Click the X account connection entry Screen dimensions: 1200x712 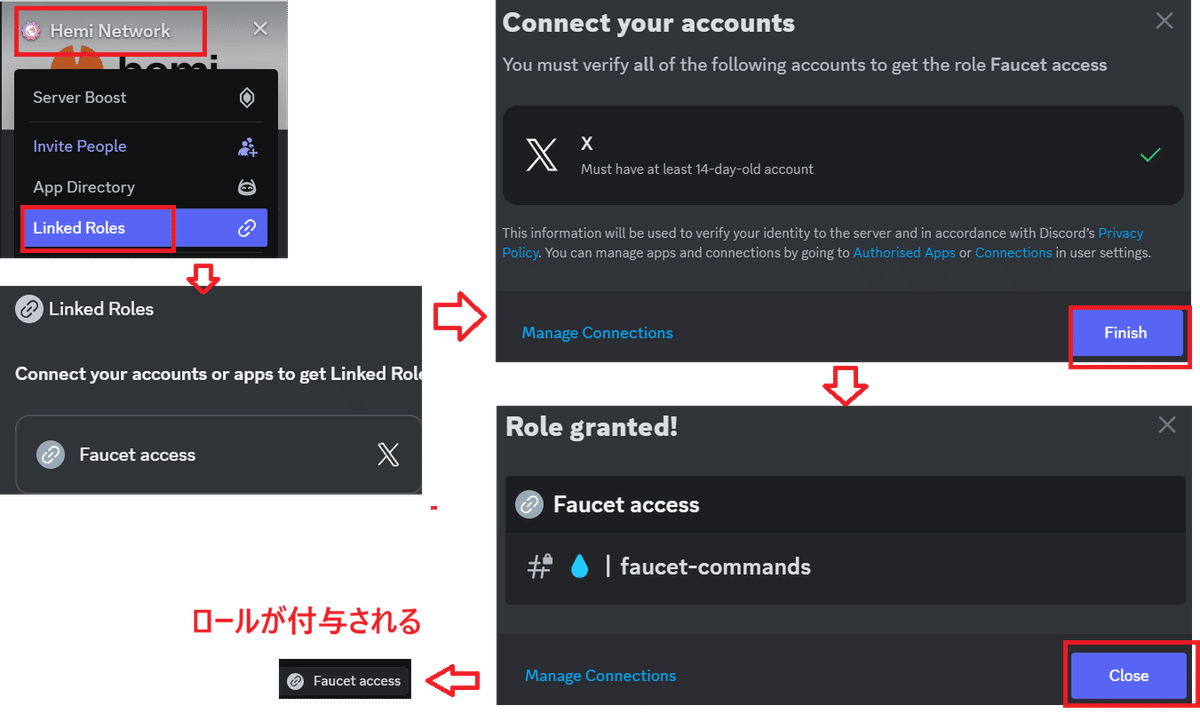(x=844, y=156)
